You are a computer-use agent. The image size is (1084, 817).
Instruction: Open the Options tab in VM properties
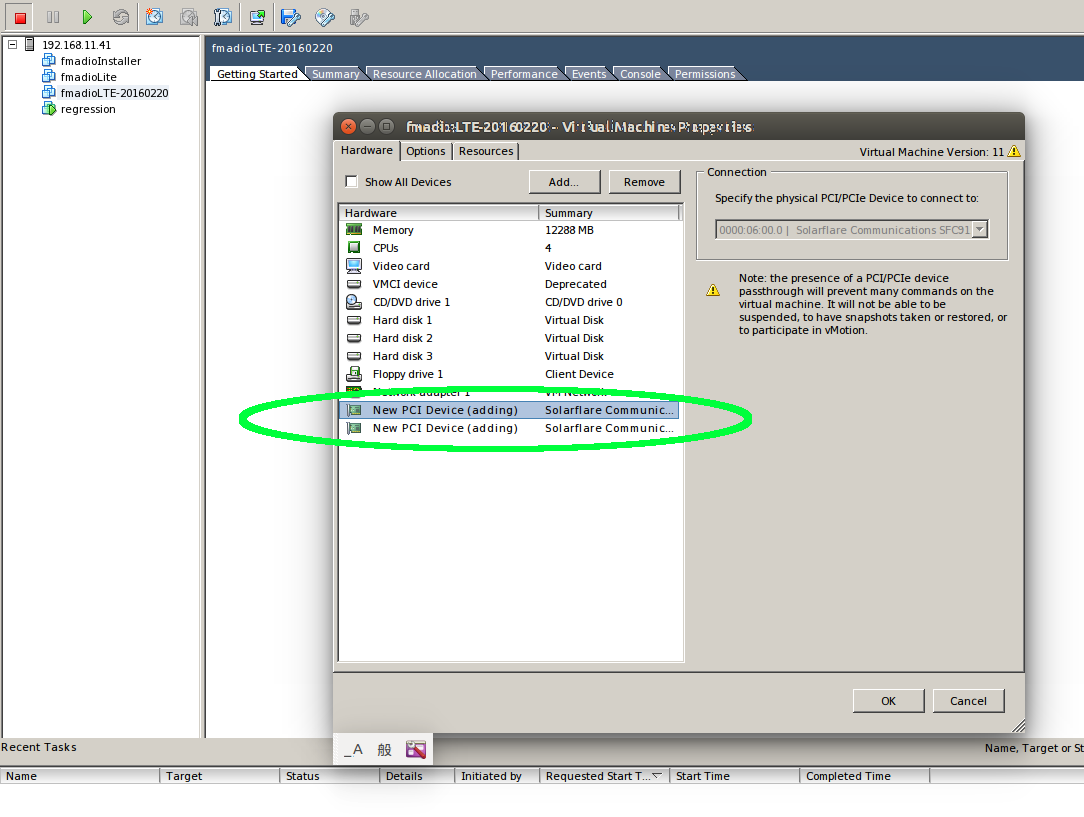[x=425, y=151]
